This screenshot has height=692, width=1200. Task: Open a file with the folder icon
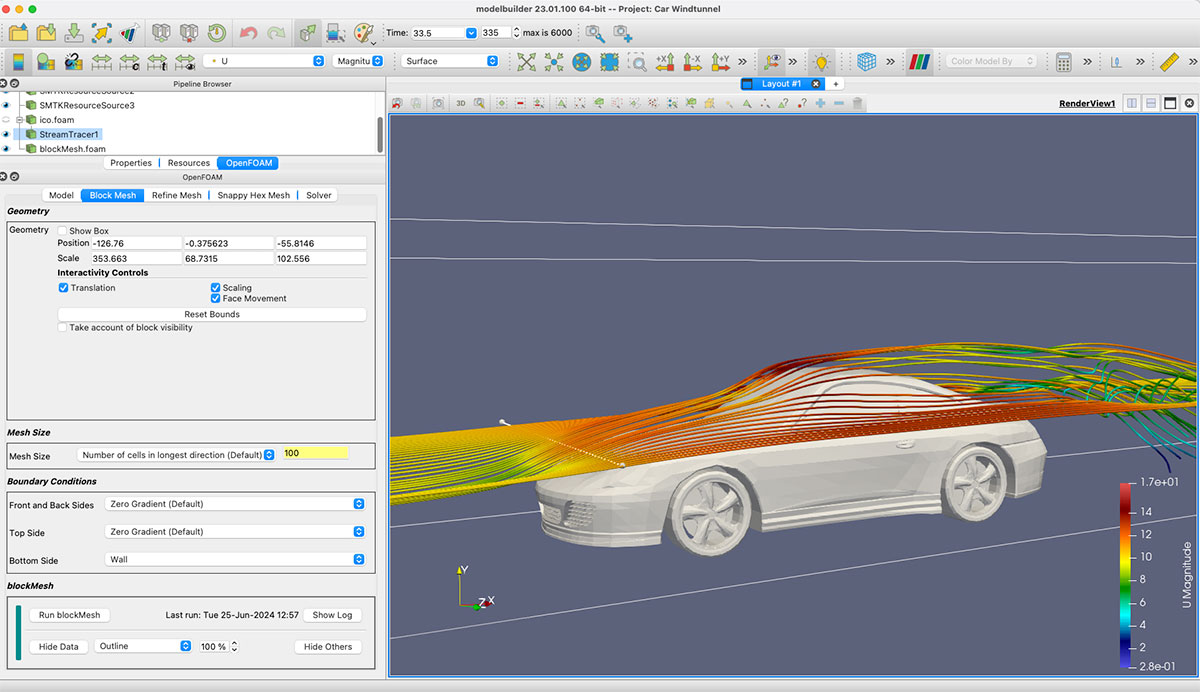[x=18, y=32]
